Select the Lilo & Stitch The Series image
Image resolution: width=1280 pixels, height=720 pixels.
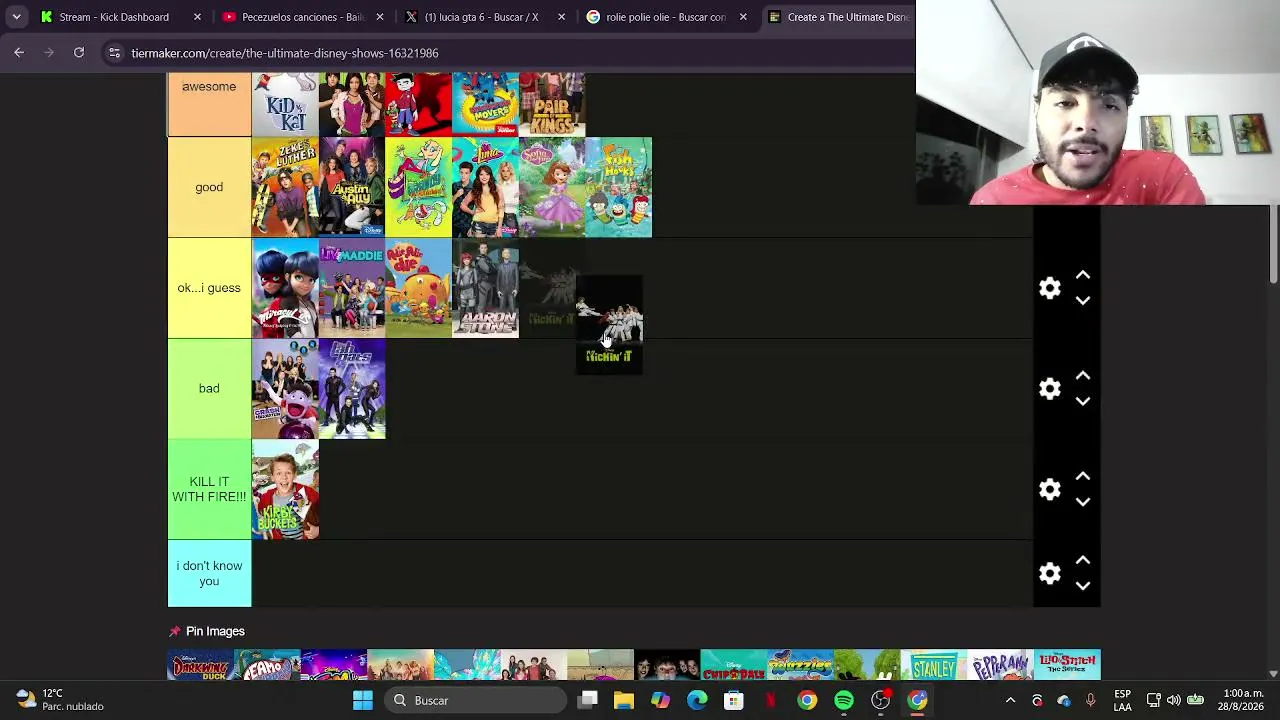coord(1068,665)
